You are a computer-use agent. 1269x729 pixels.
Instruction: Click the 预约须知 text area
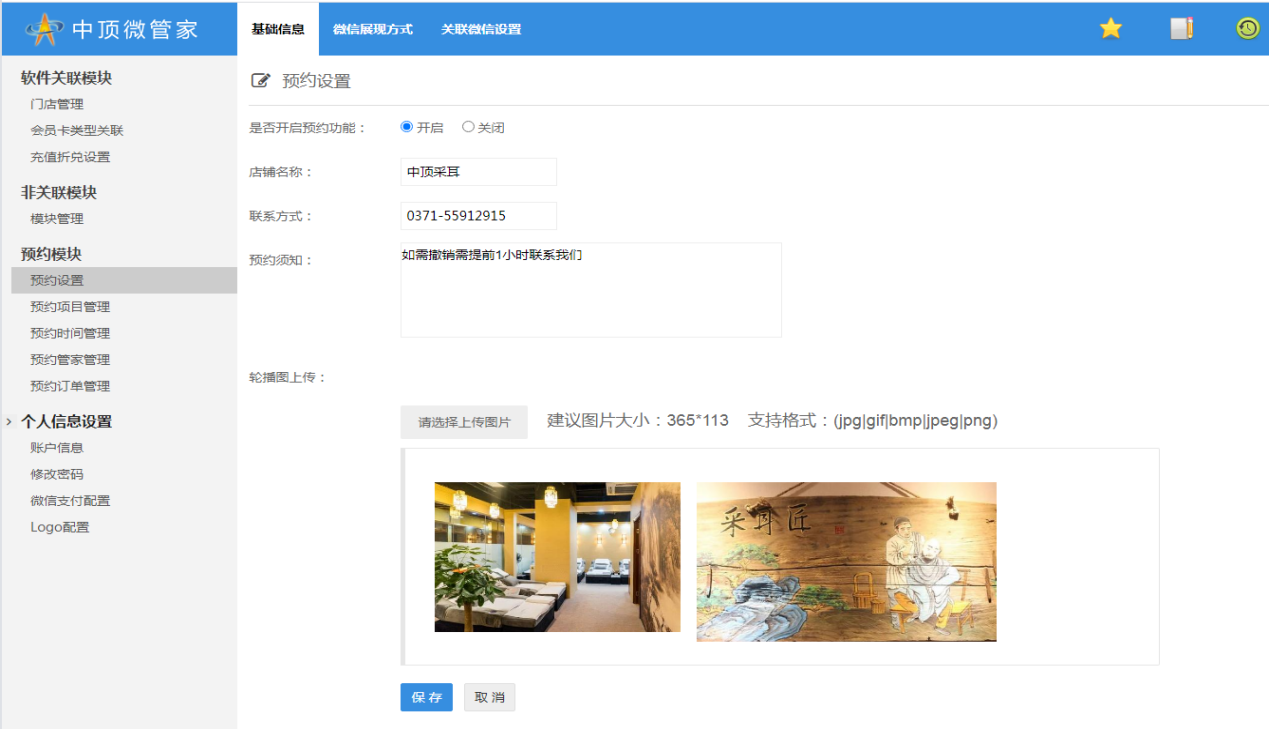591,290
